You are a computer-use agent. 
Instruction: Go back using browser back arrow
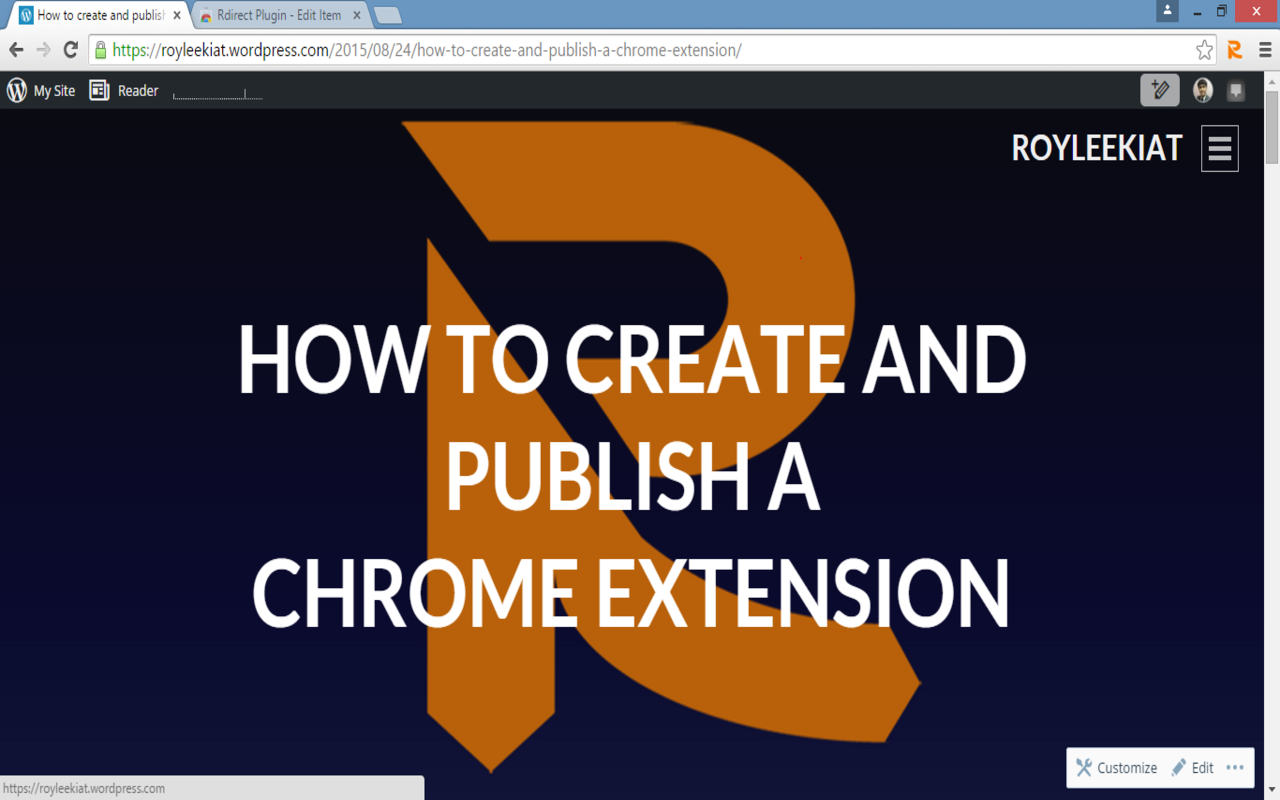(16, 50)
